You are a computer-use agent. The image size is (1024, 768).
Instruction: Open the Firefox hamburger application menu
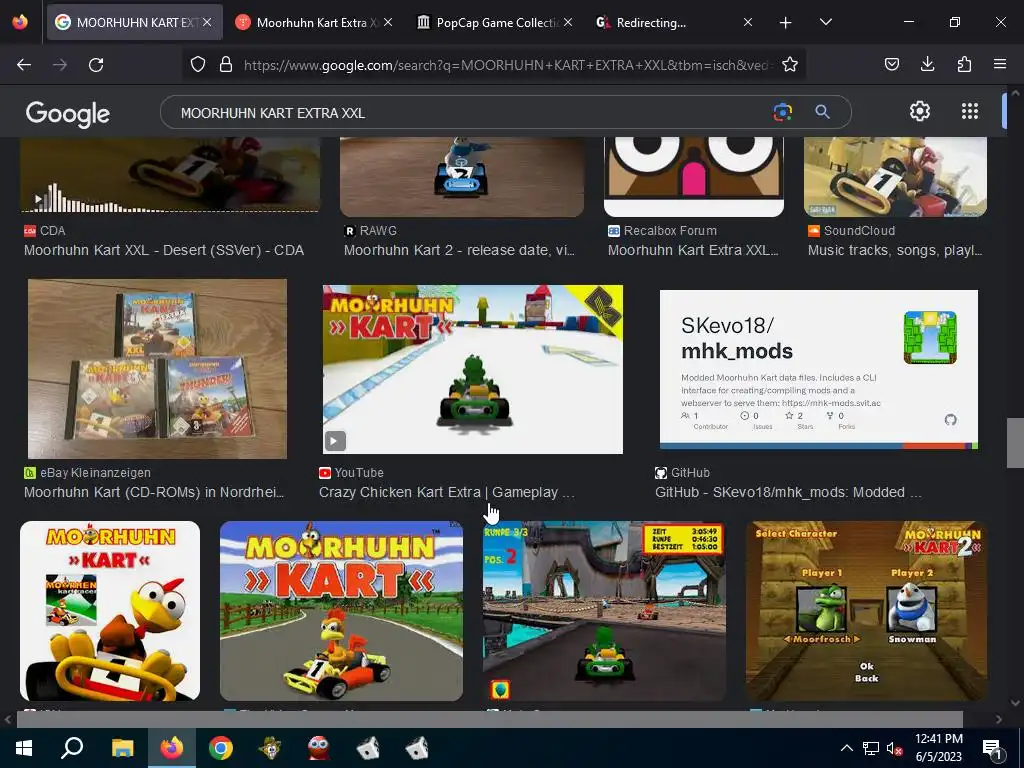click(1000, 64)
